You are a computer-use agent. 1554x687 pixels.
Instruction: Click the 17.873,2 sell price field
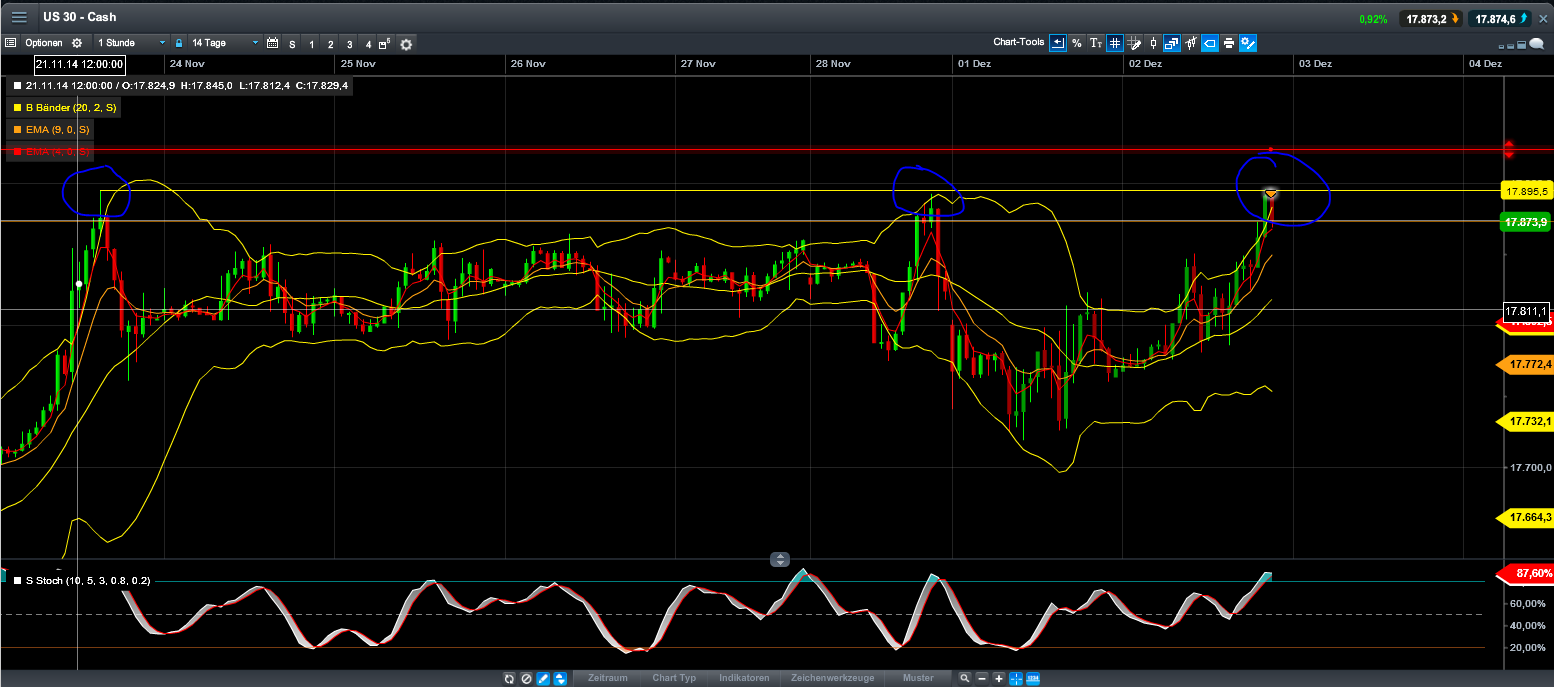tap(1431, 17)
